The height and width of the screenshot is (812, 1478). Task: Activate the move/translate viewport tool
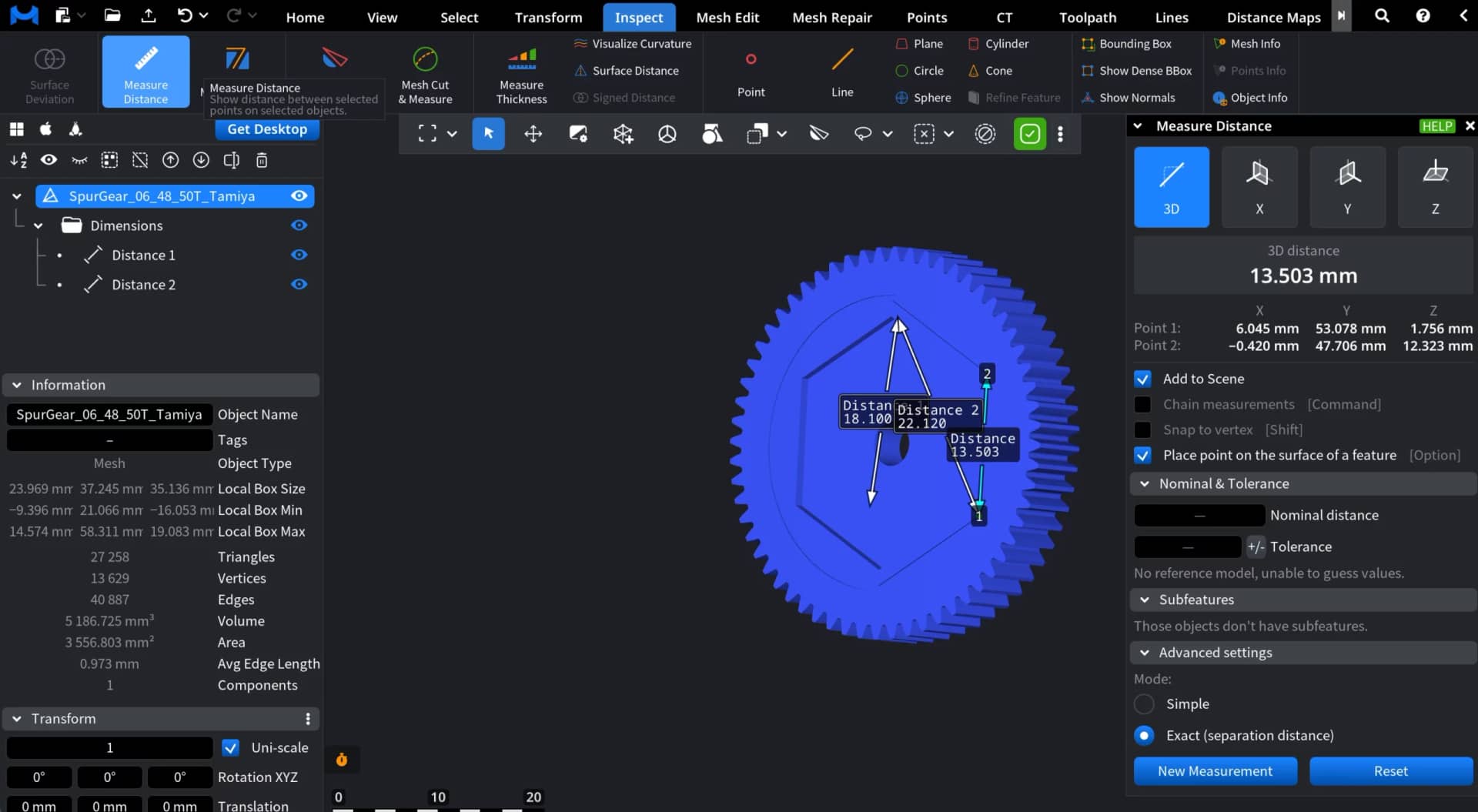pos(533,134)
